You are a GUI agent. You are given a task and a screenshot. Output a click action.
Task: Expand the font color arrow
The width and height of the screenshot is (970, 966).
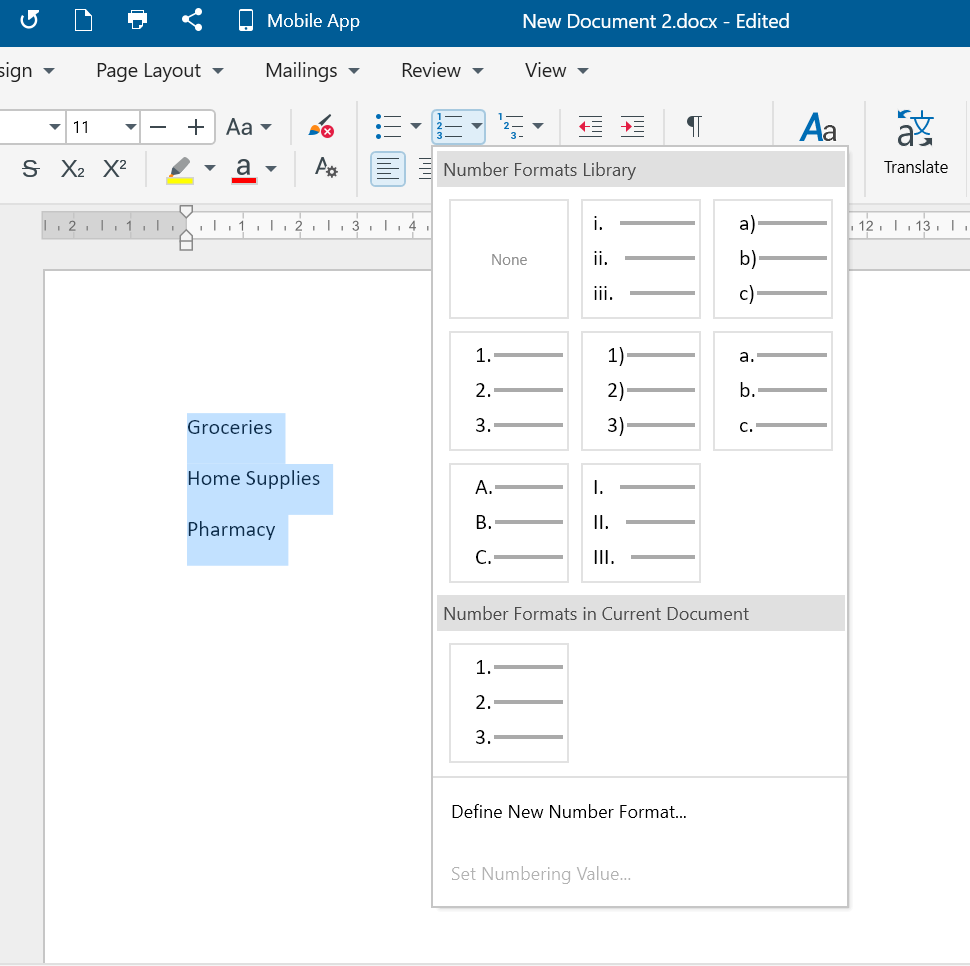coord(271,168)
